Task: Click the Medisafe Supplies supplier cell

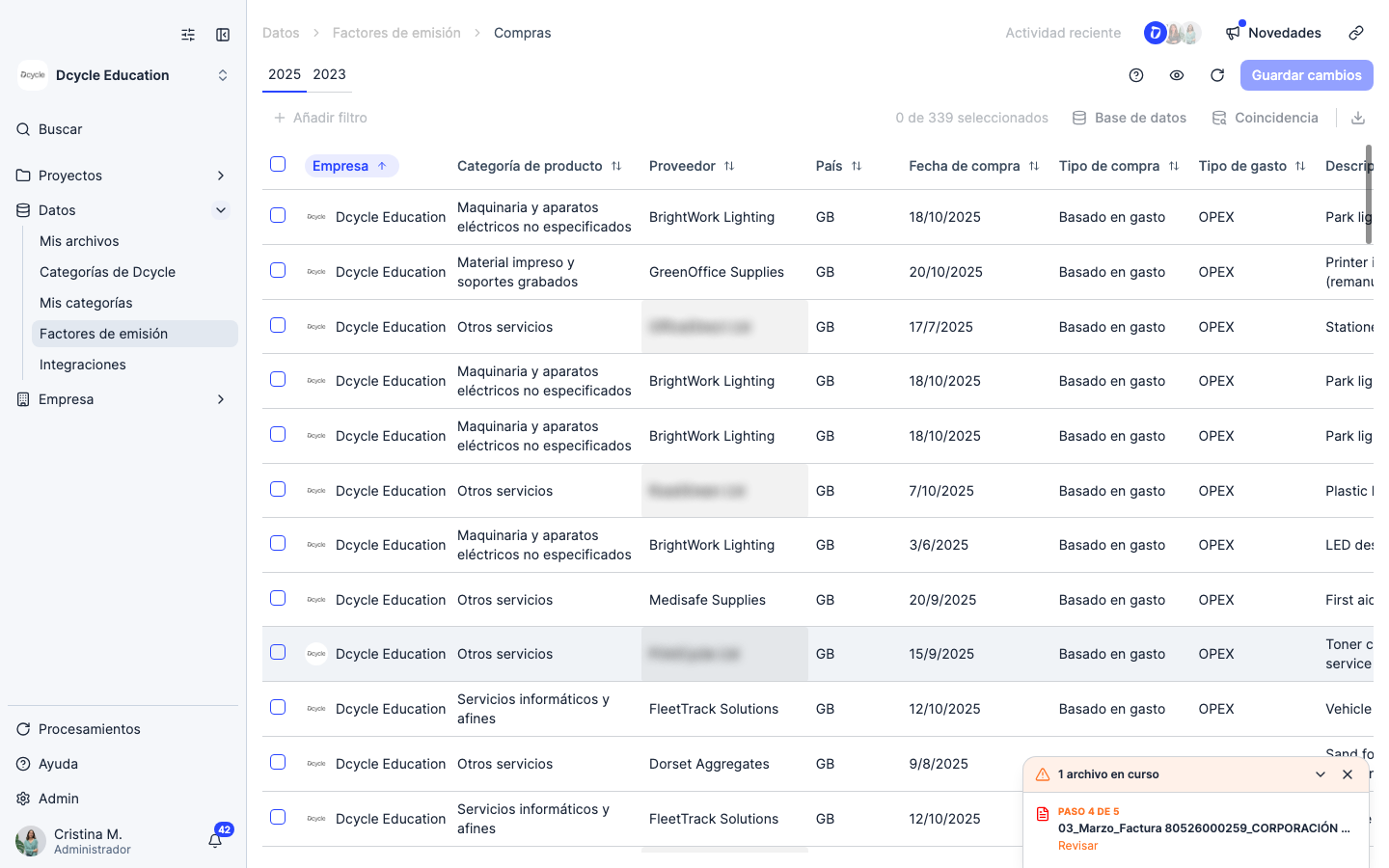Action: (724, 600)
